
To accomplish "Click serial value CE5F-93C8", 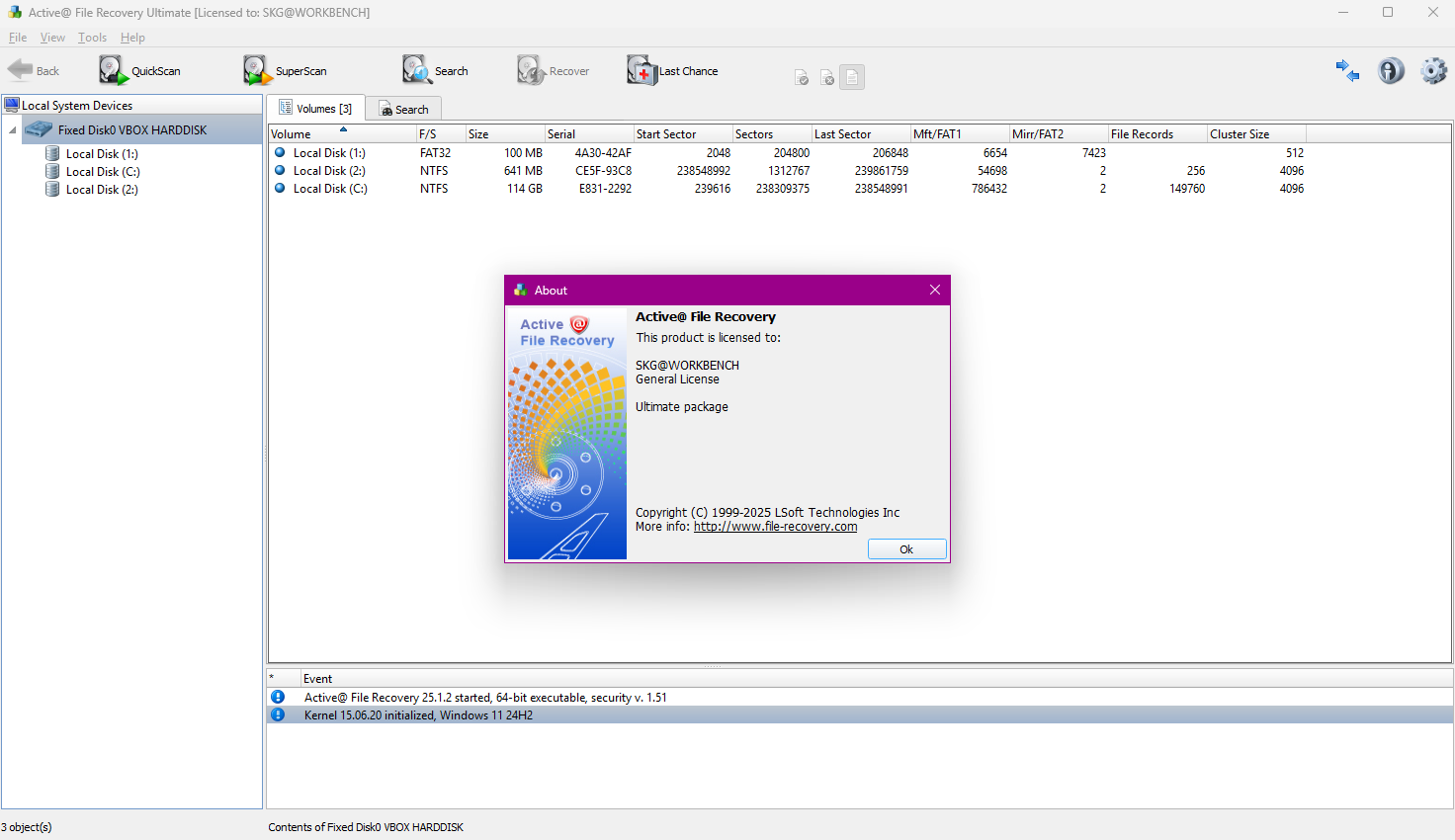I will coord(603,171).
